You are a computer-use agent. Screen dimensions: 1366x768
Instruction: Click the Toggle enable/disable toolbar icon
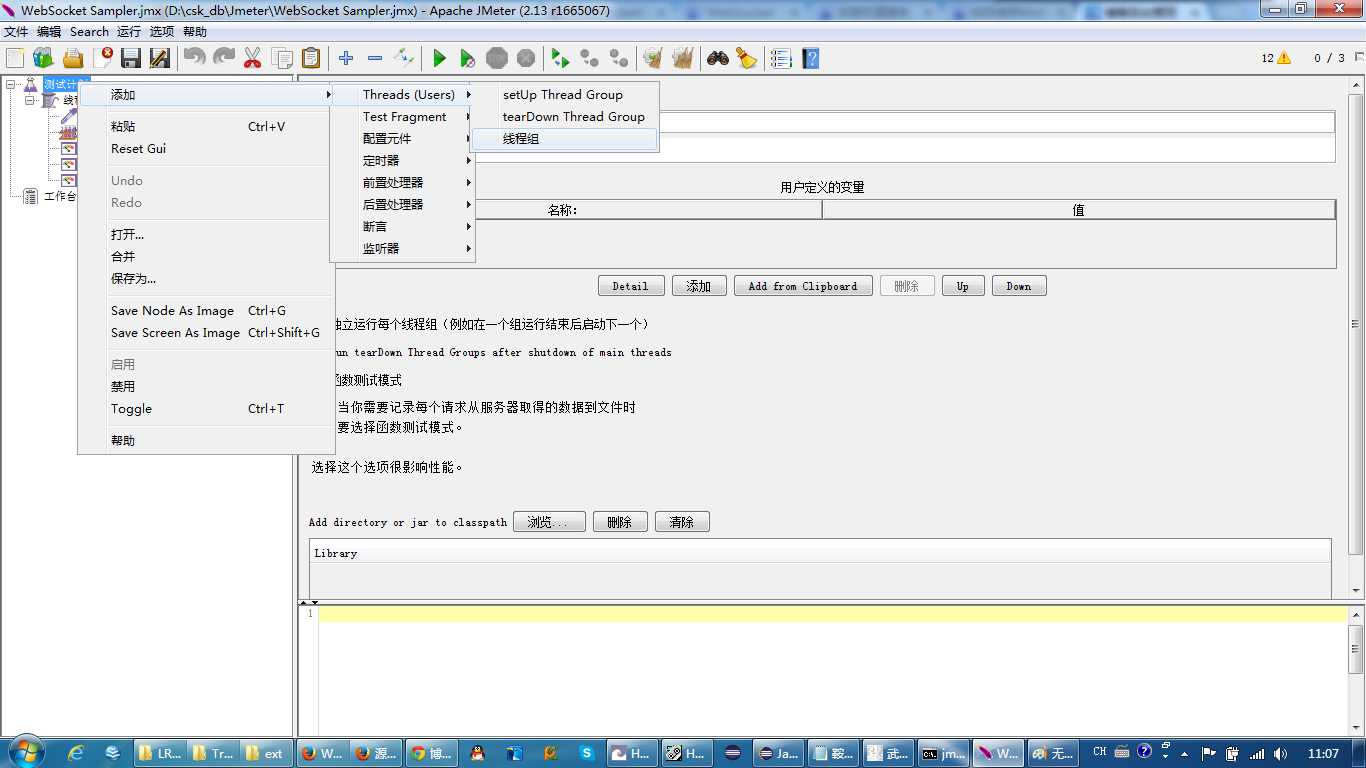pos(404,58)
